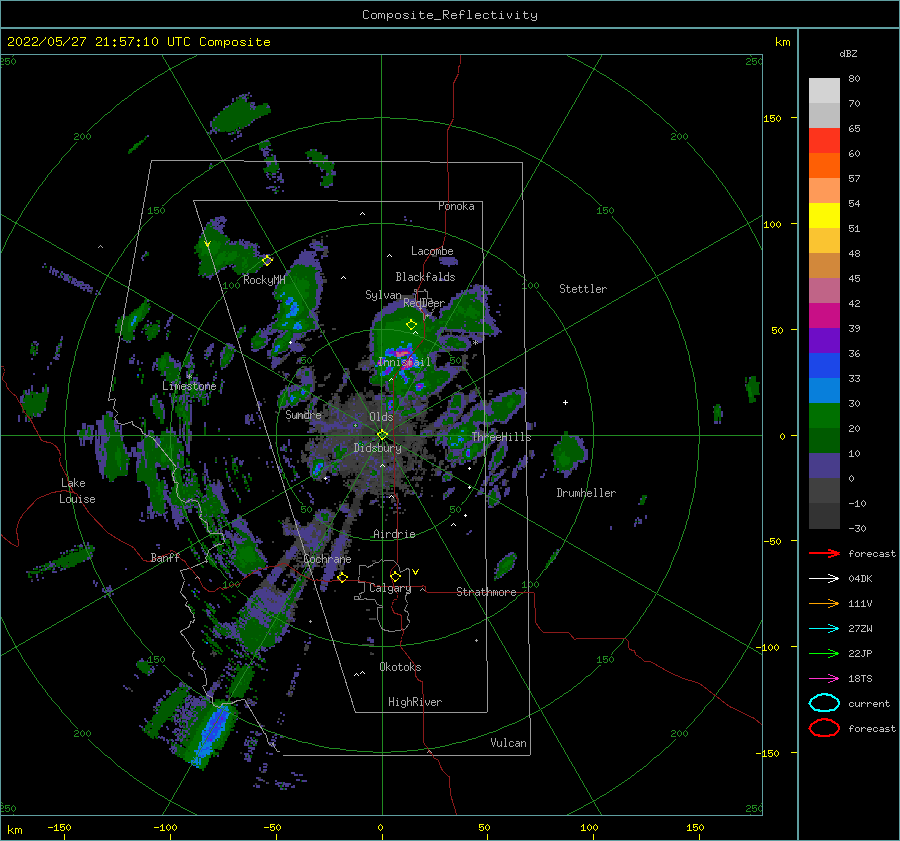Viewport: 900px width, 841px height.
Task: Click the Didsbury label near radar center
Action: point(377,448)
